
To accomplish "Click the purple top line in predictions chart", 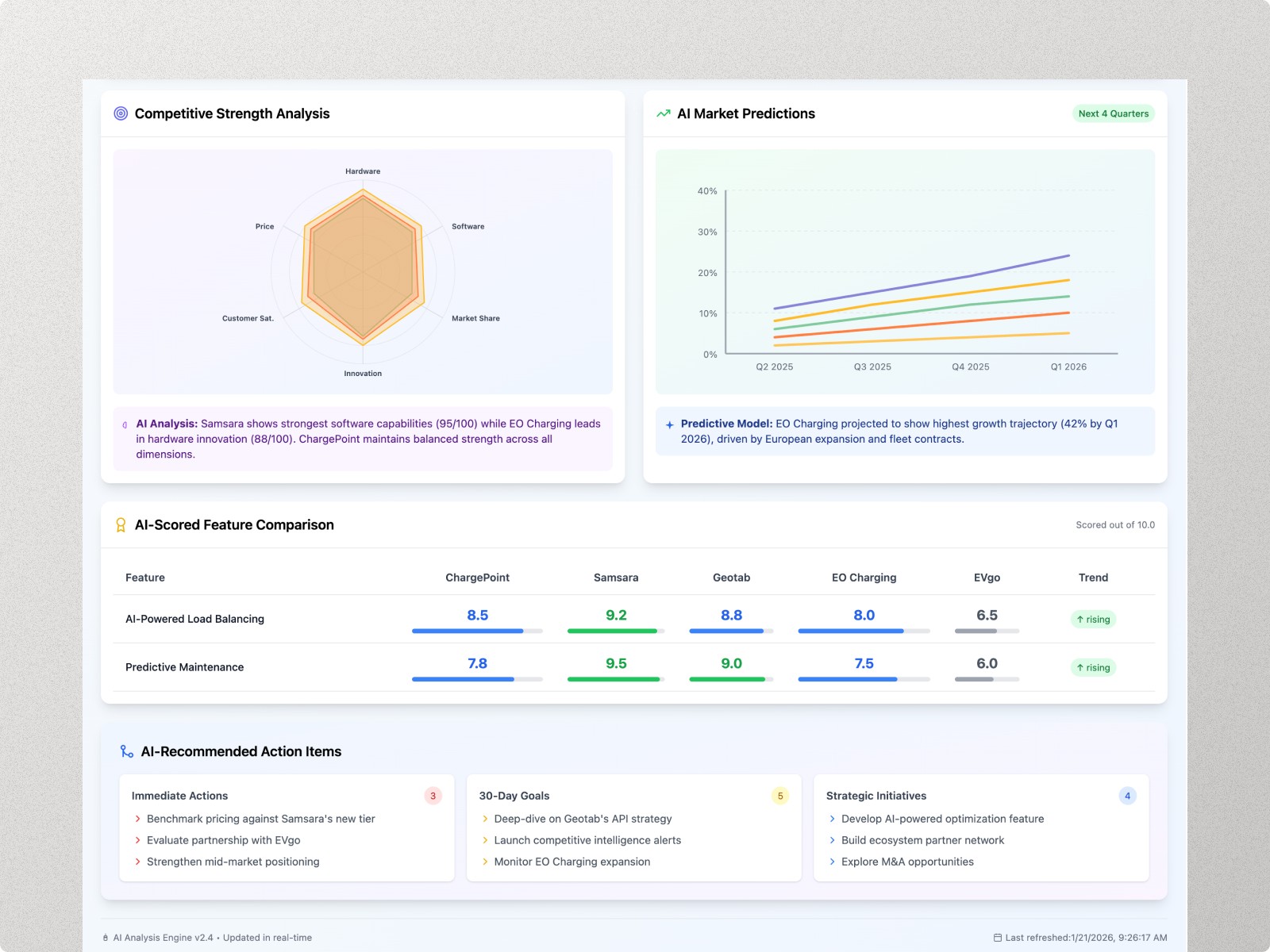I will click(922, 284).
